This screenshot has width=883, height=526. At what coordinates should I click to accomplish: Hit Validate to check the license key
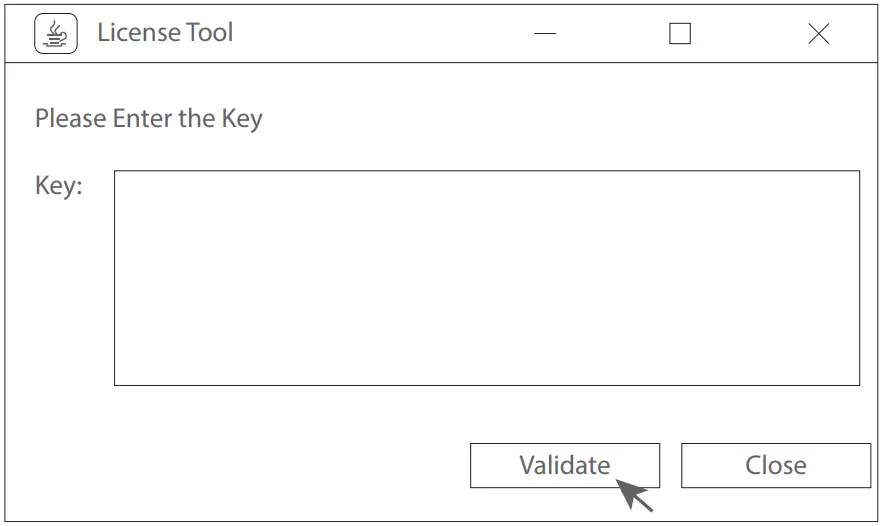(564, 465)
